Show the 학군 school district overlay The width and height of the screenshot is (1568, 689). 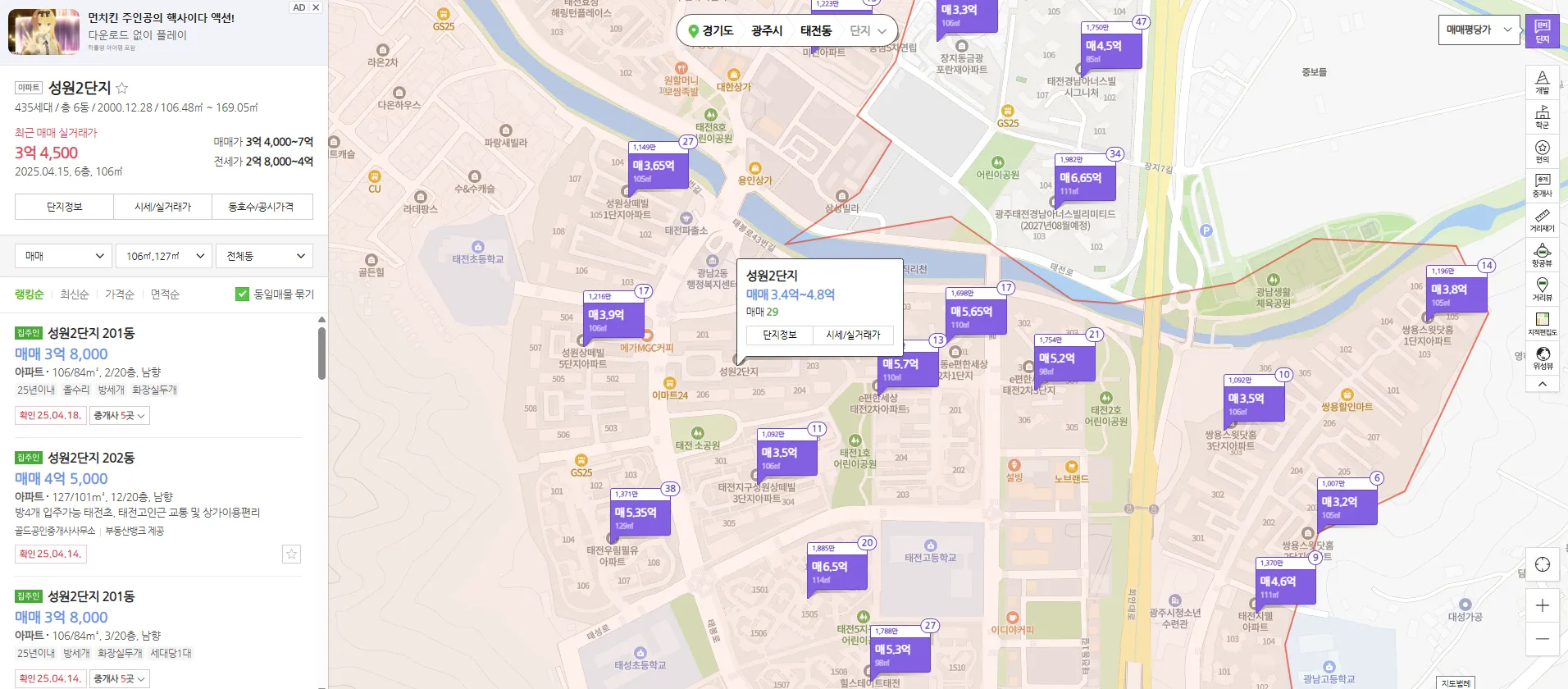tap(1542, 116)
